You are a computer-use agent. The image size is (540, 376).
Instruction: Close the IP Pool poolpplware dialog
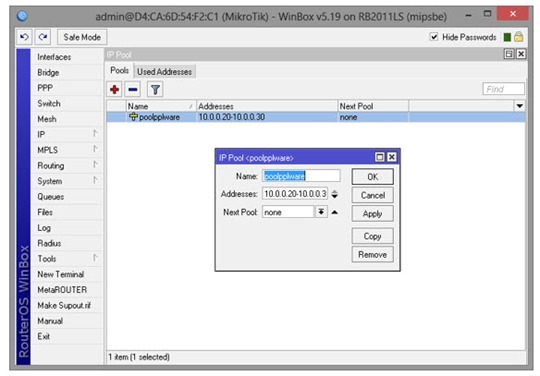click(x=392, y=157)
